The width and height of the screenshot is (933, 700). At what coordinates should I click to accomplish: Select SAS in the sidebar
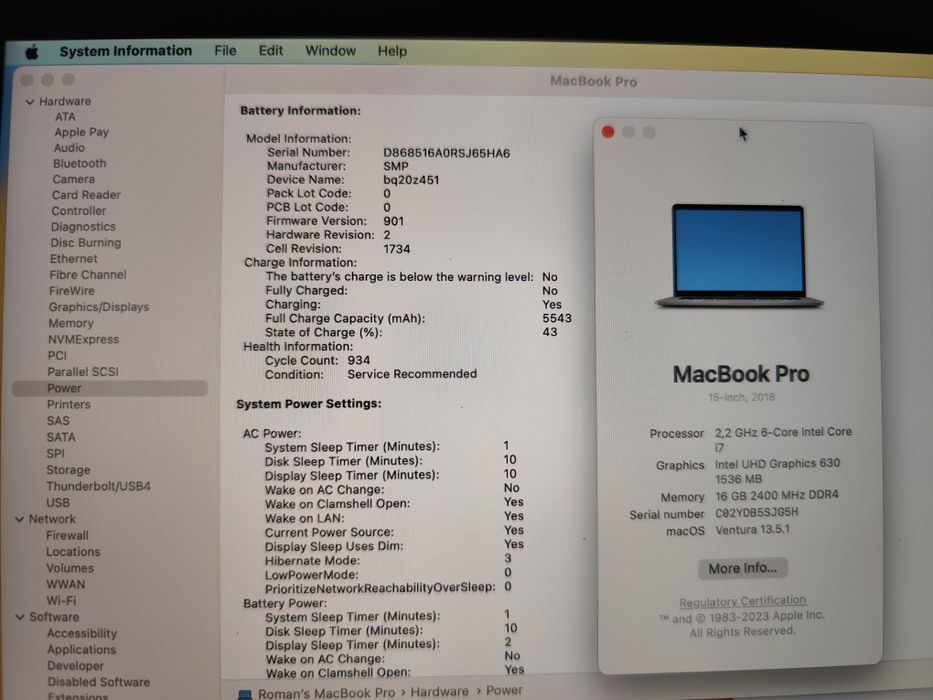(x=58, y=420)
